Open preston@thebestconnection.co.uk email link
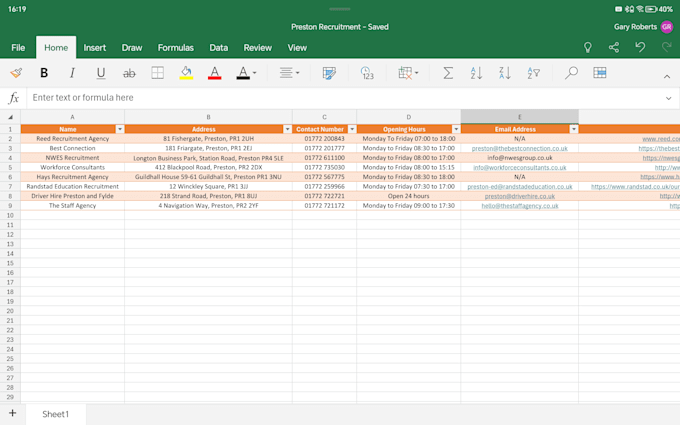Viewport: 680px width, 425px height. [x=520, y=148]
